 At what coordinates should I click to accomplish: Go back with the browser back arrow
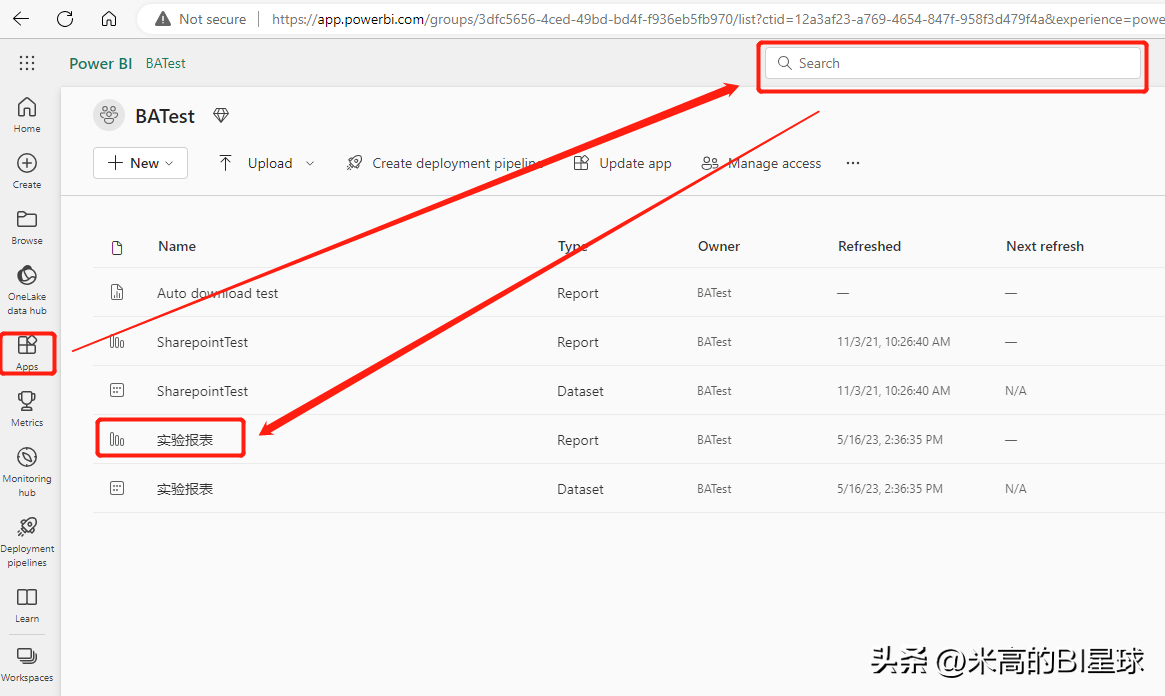pyautogui.click(x=21, y=19)
